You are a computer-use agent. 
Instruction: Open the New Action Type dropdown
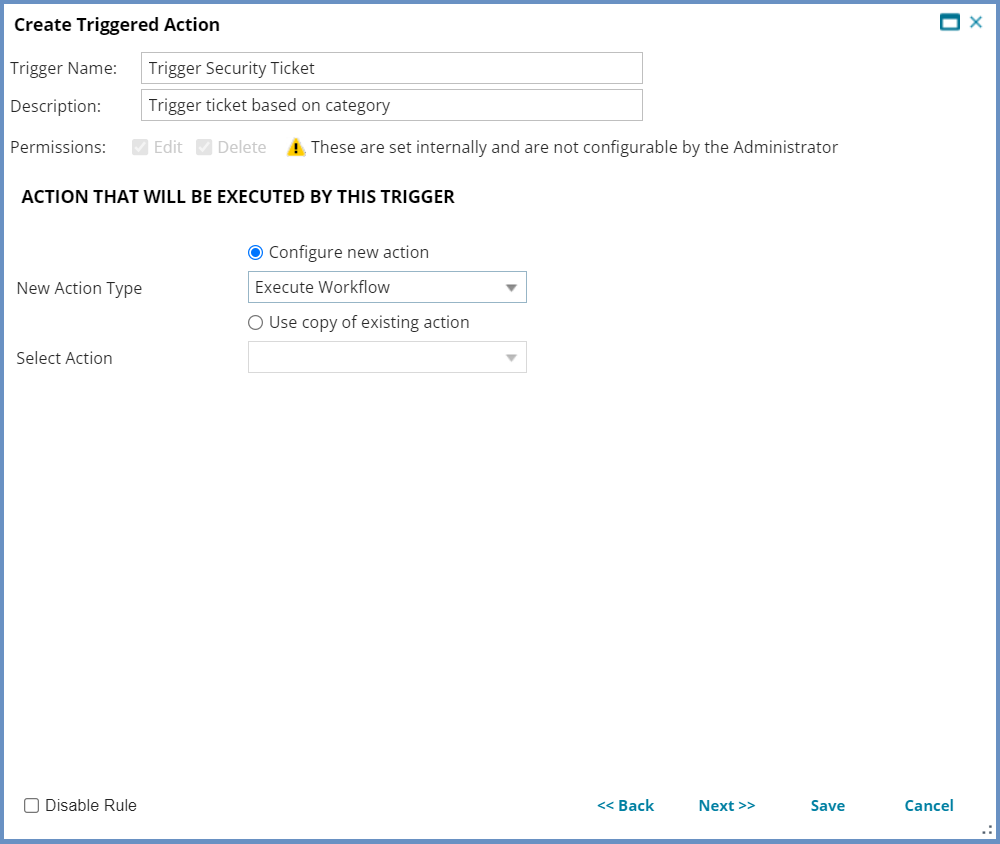(x=387, y=287)
